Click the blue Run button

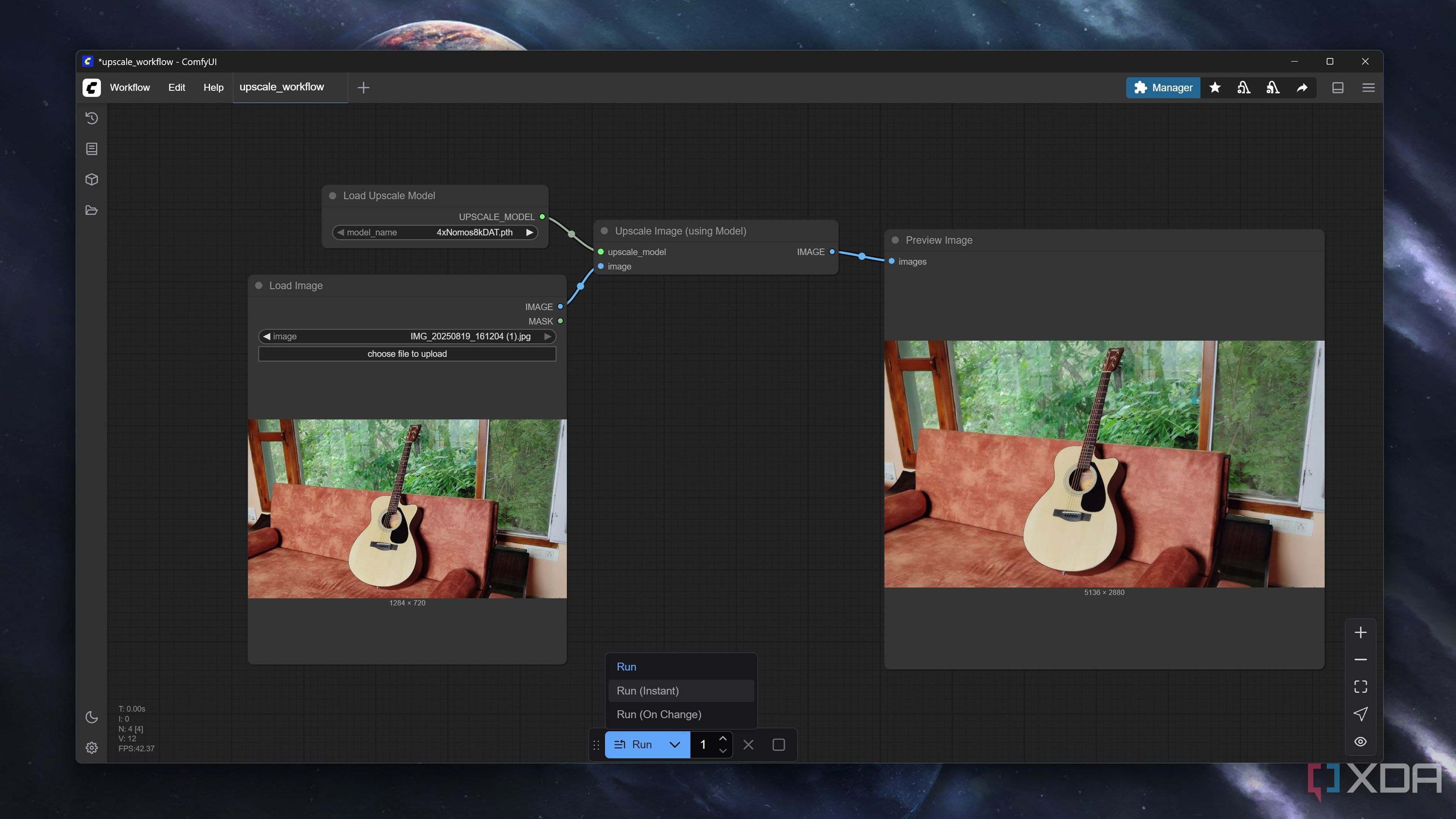[x=632, y=745]
